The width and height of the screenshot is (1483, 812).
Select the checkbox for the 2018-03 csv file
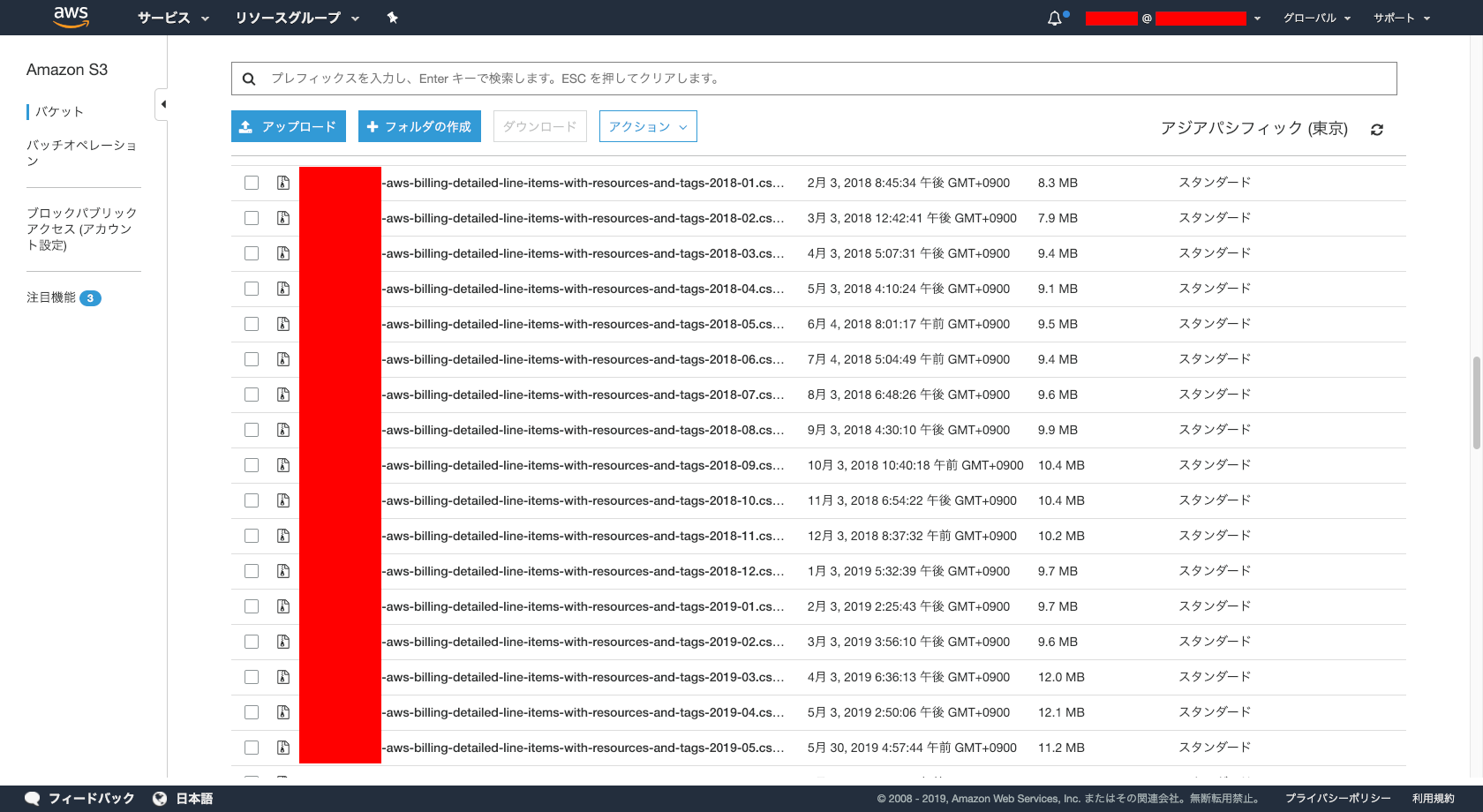tap(252, 253)
